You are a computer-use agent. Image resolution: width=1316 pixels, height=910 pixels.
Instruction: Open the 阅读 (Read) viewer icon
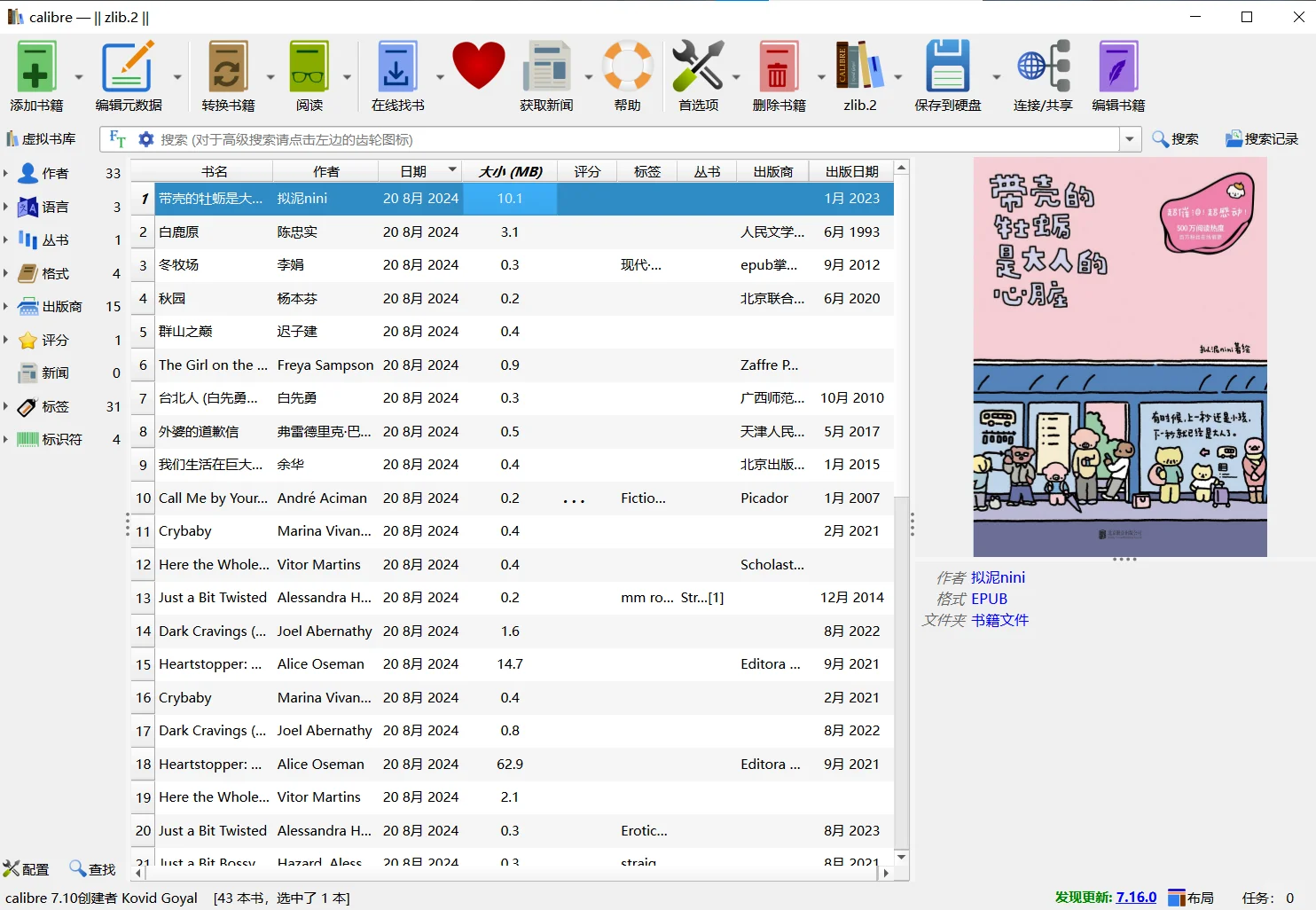click(x=309, y=67)
